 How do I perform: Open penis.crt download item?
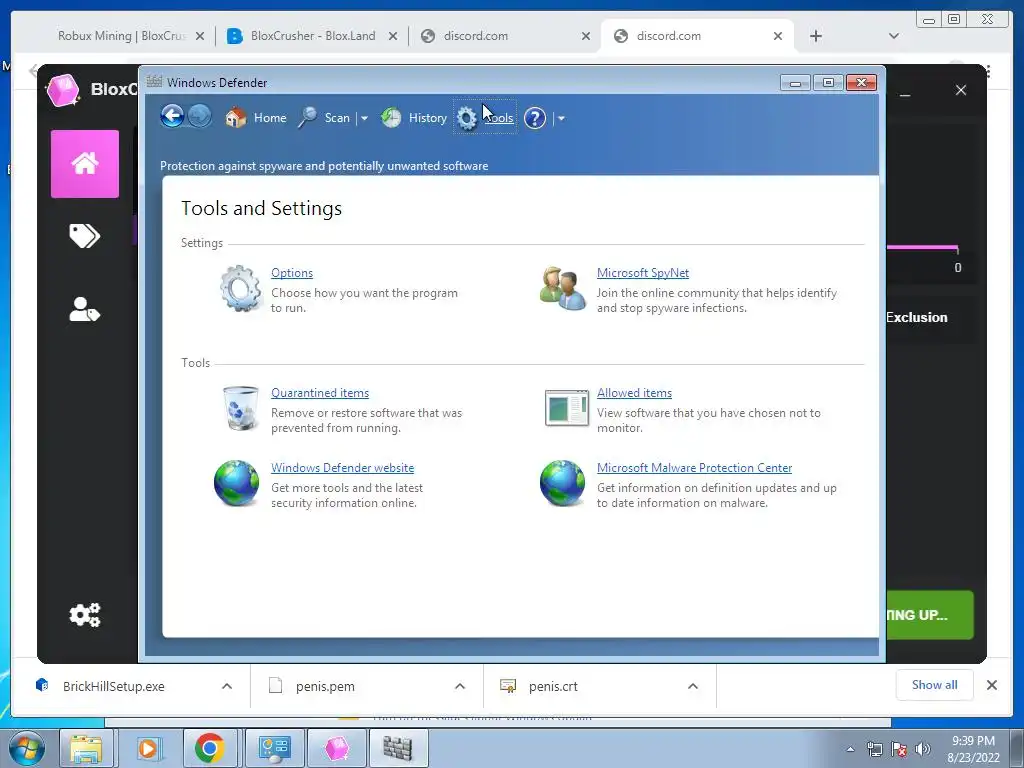(553, 686)
